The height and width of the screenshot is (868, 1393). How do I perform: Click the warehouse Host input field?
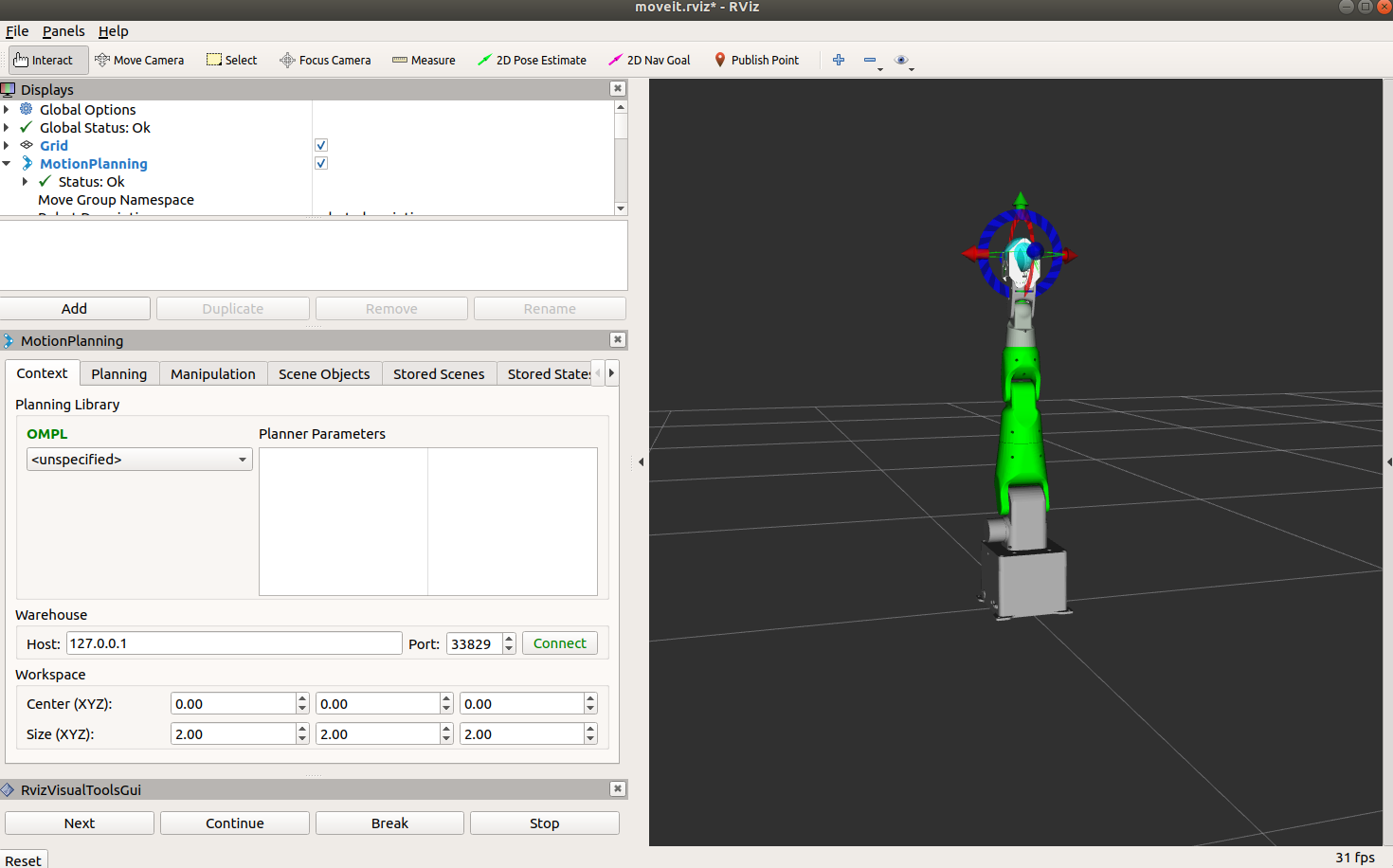click(x=234, y=643)
